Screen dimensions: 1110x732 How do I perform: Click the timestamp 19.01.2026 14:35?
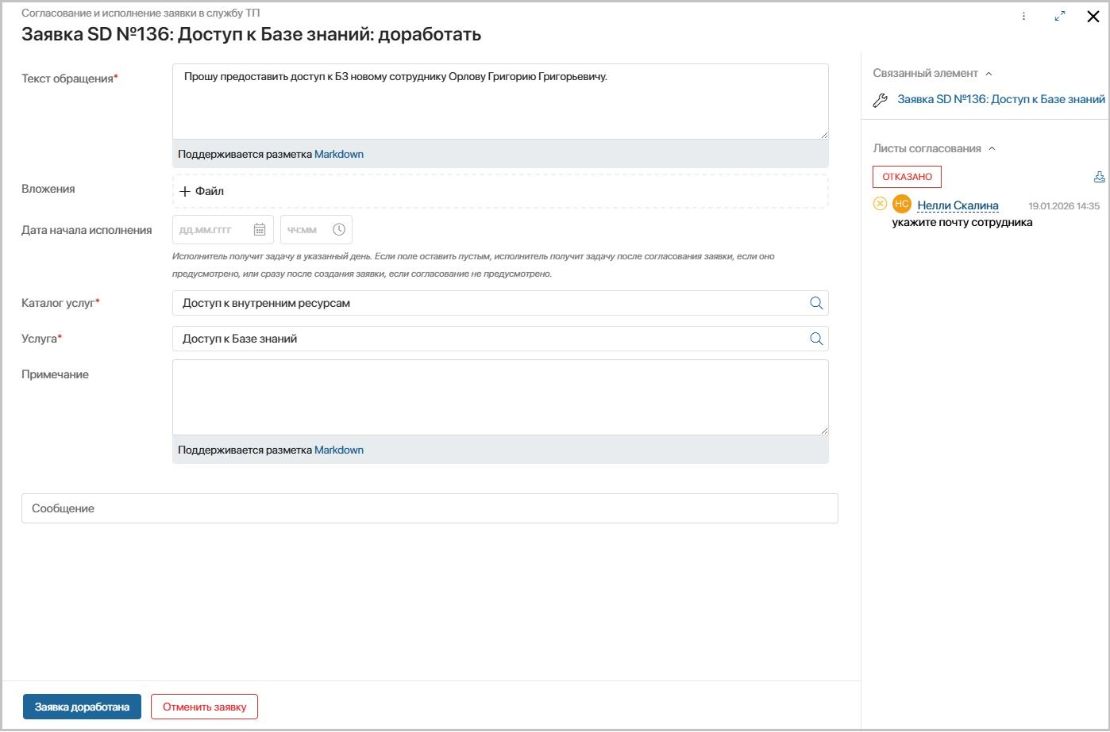(1064, 205)
